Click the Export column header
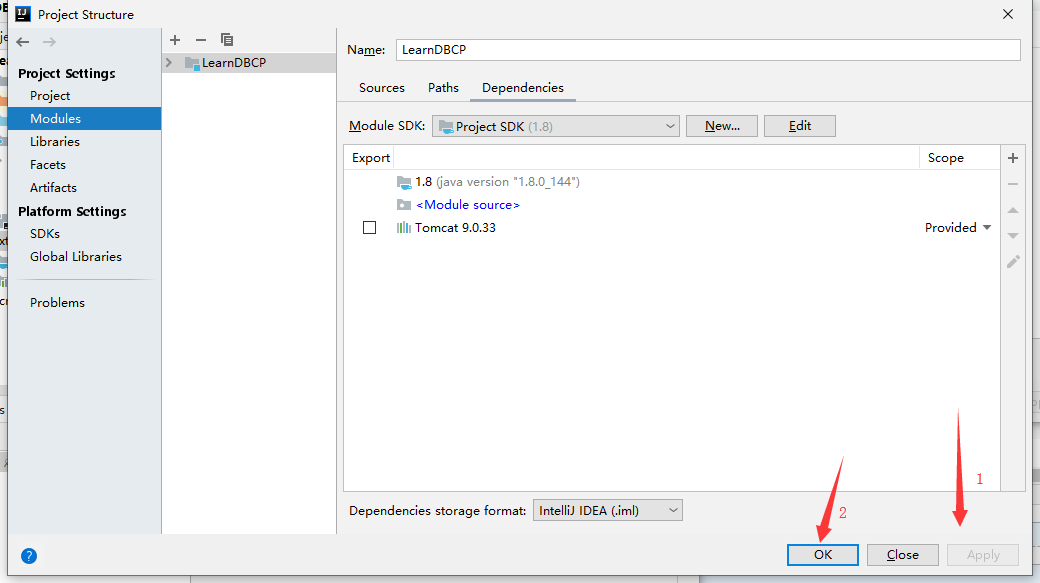 coord(370,158)
